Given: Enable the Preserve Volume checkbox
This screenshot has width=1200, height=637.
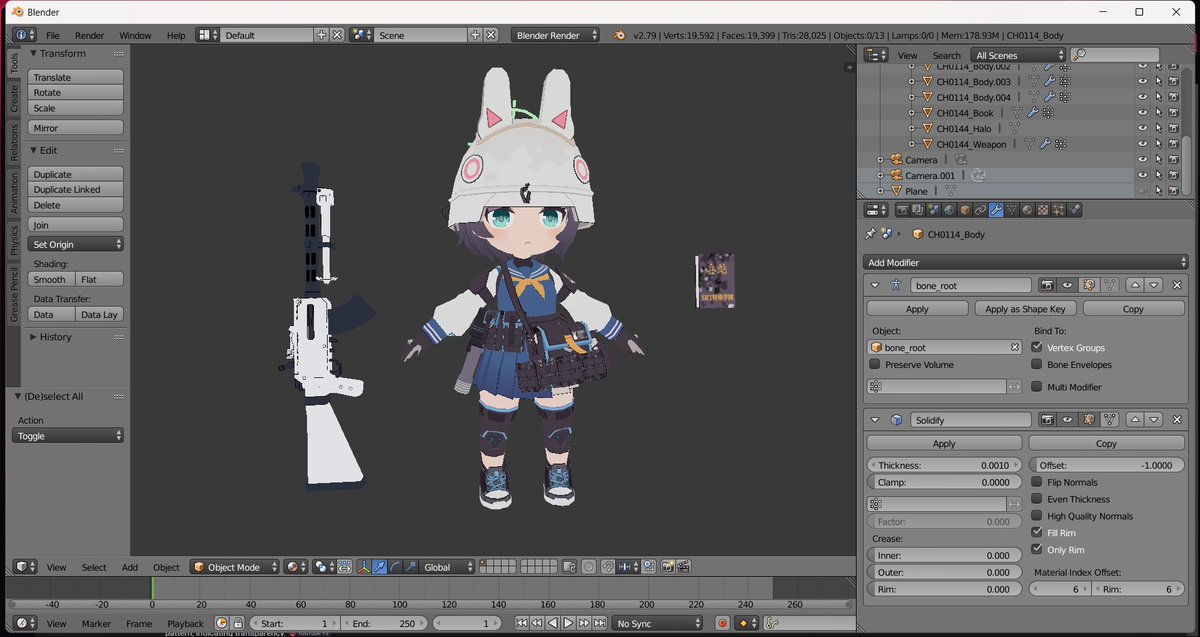Looking at the screenshot, I should pos(875,365).
